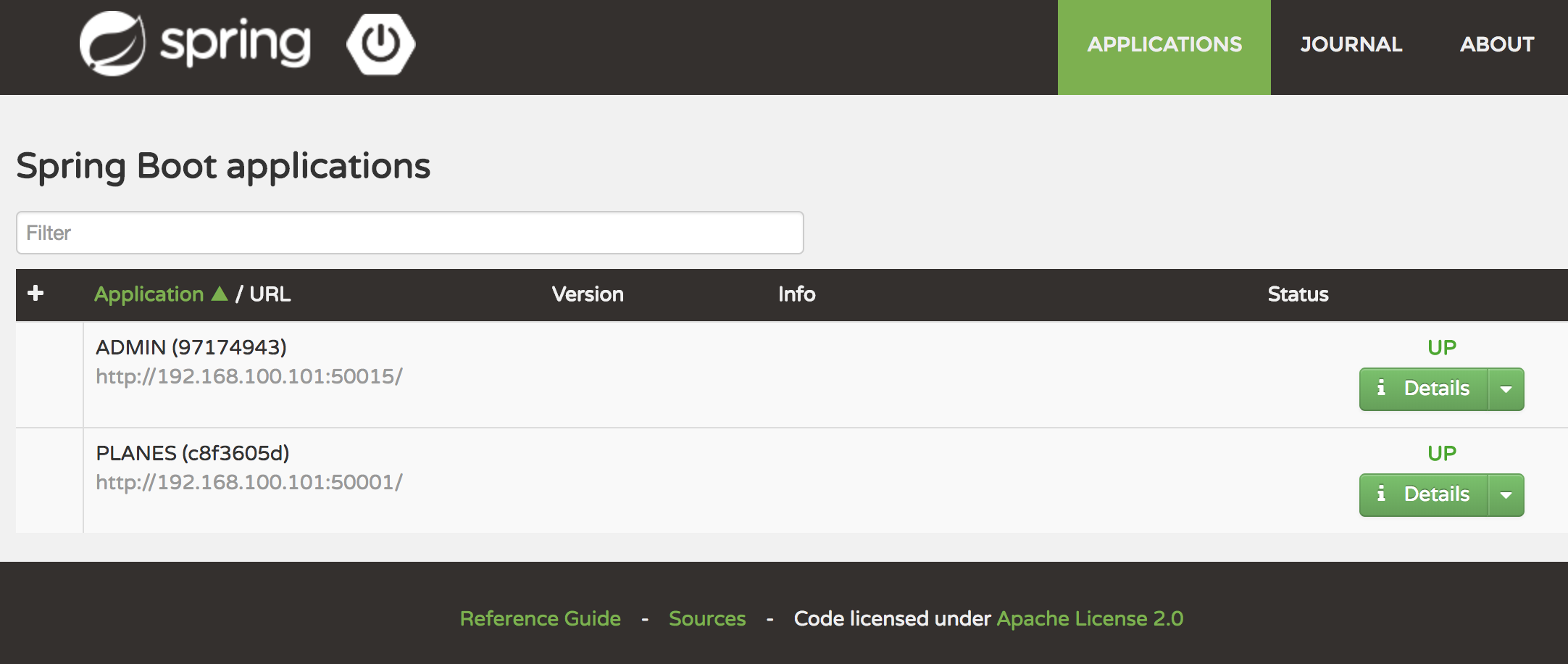The image size is (1568, 664).
Task: Open the About tab
Action: (1497, 44)
